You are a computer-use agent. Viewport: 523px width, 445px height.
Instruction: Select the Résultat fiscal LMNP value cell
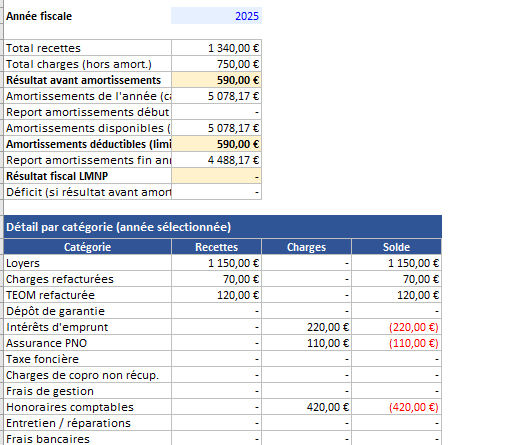216,176
